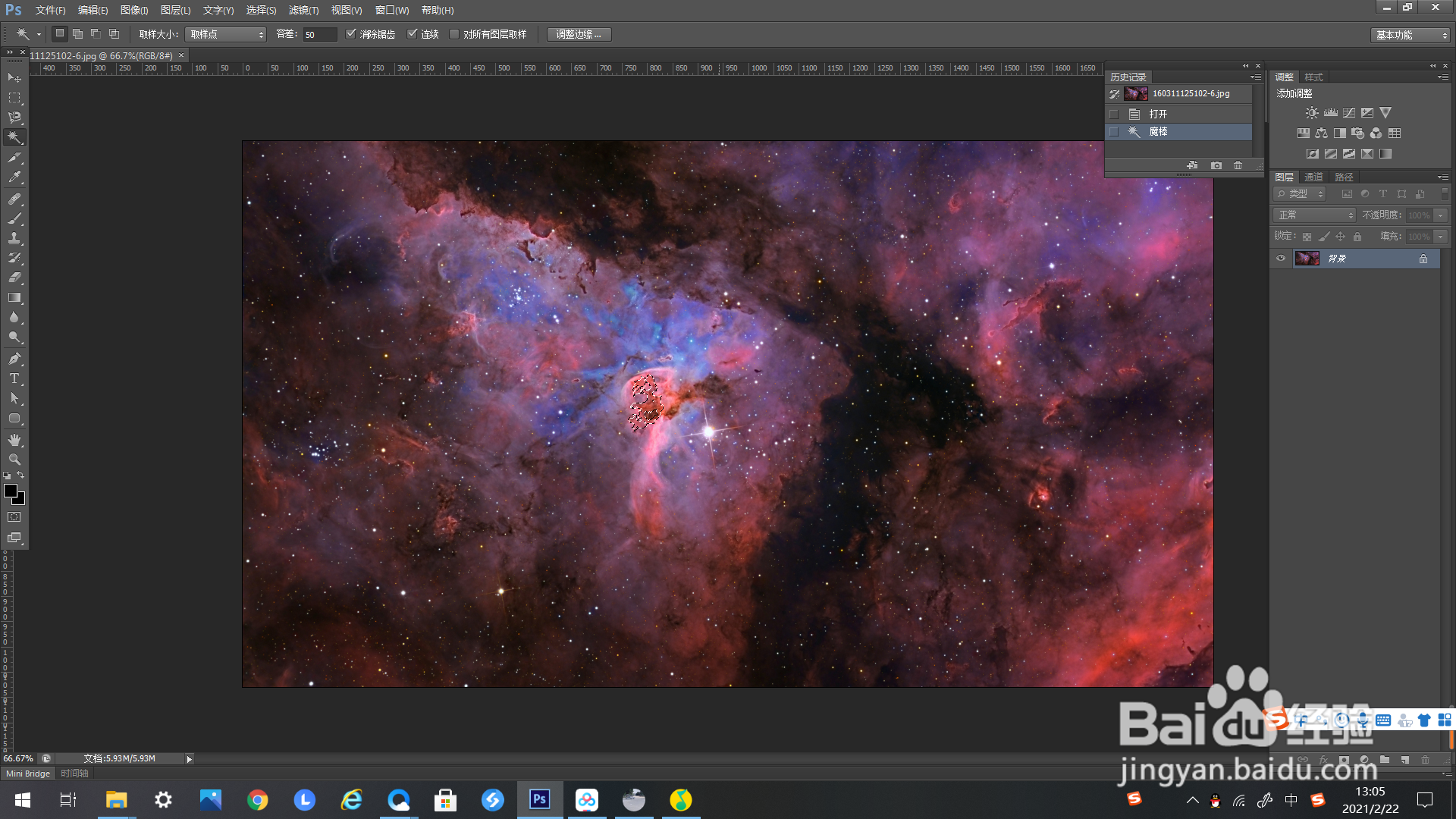Add a Brightness/Contrast adjustment
The width and height of the screenshot is (1456, 819).
coord(1312,113)
